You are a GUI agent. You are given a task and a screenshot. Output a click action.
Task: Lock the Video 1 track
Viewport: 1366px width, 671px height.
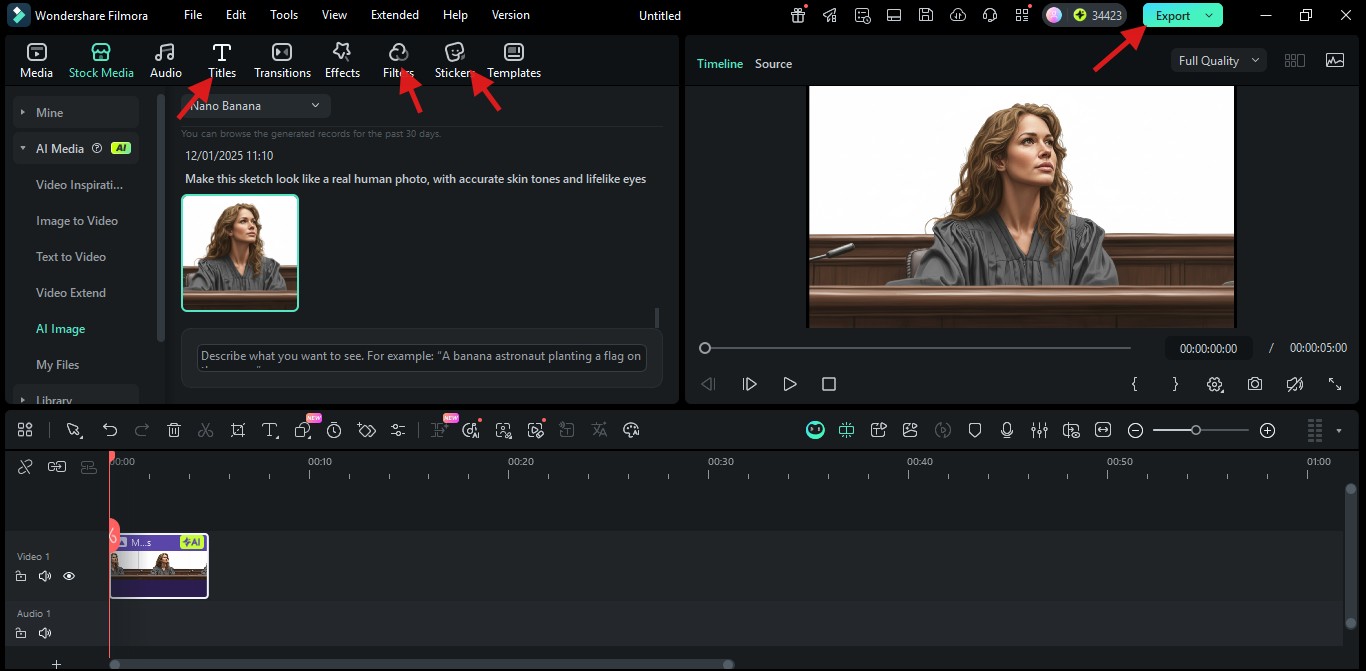tap(21, 576)
